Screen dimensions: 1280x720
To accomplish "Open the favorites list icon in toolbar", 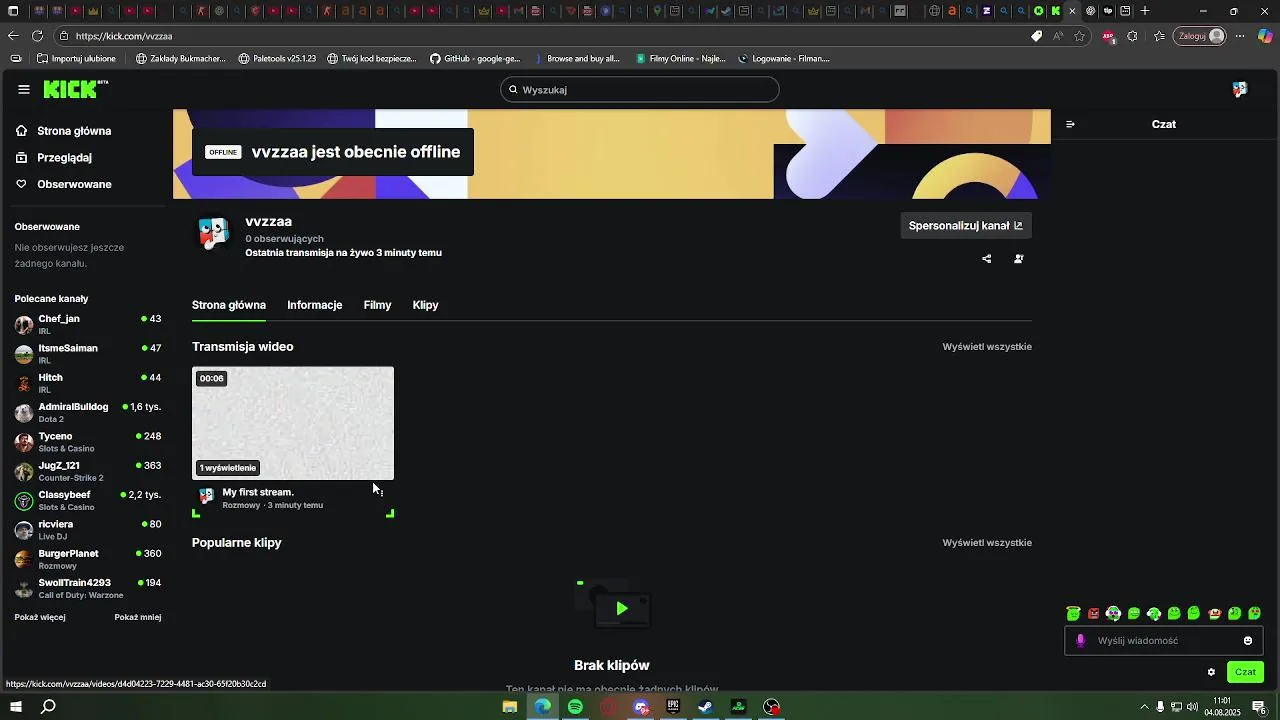I will tap(1159, 36).
